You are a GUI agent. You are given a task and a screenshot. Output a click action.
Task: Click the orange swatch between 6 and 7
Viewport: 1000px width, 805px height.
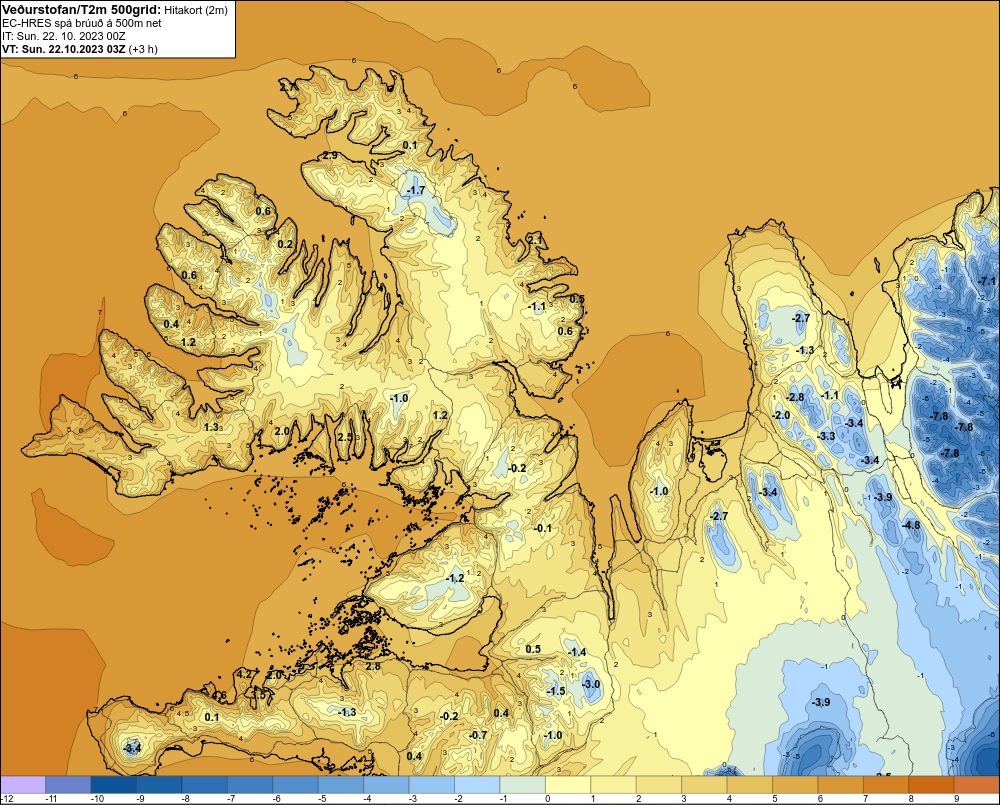pos(841,784)
